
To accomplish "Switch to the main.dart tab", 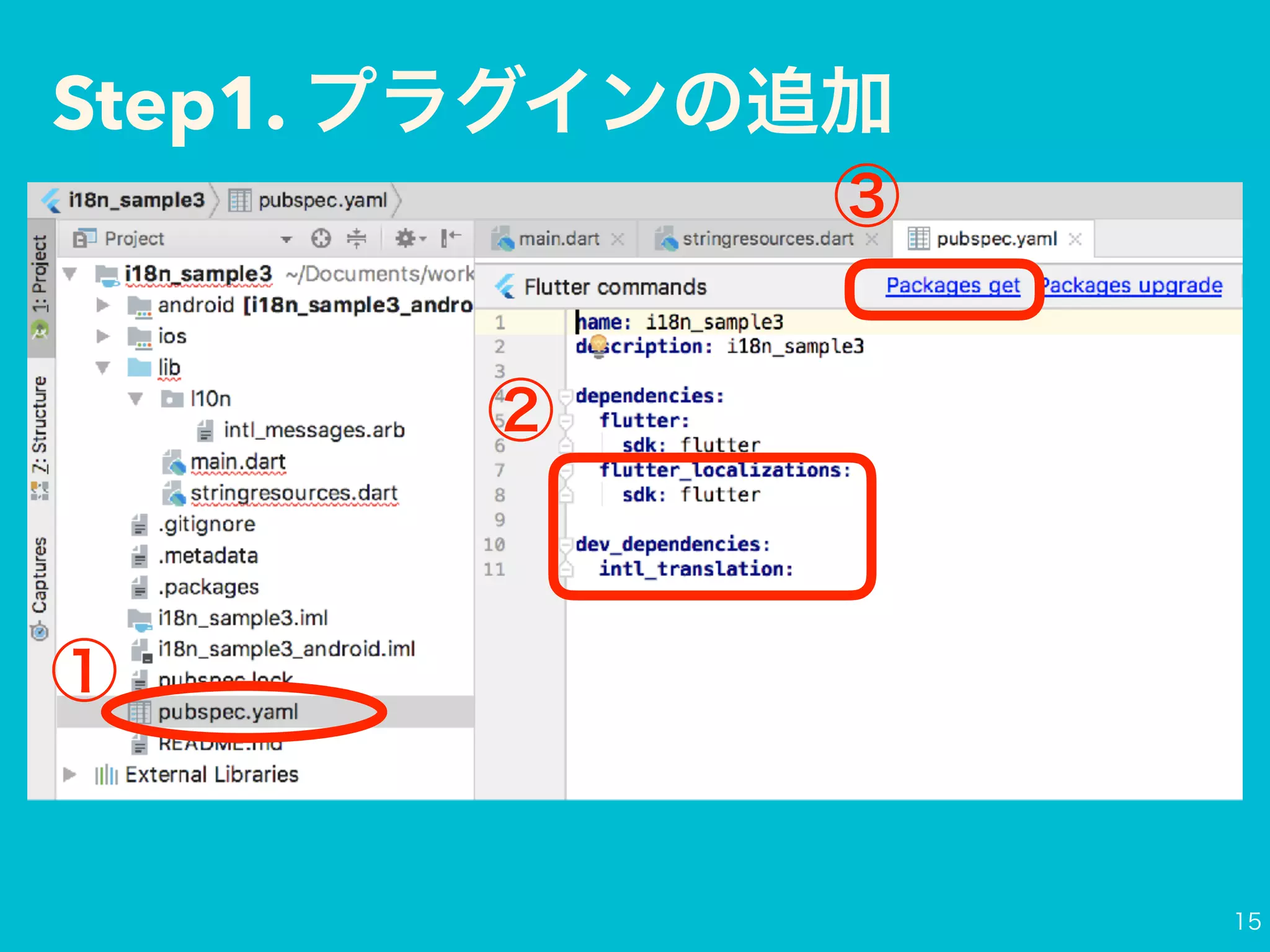I will [558, 239].
